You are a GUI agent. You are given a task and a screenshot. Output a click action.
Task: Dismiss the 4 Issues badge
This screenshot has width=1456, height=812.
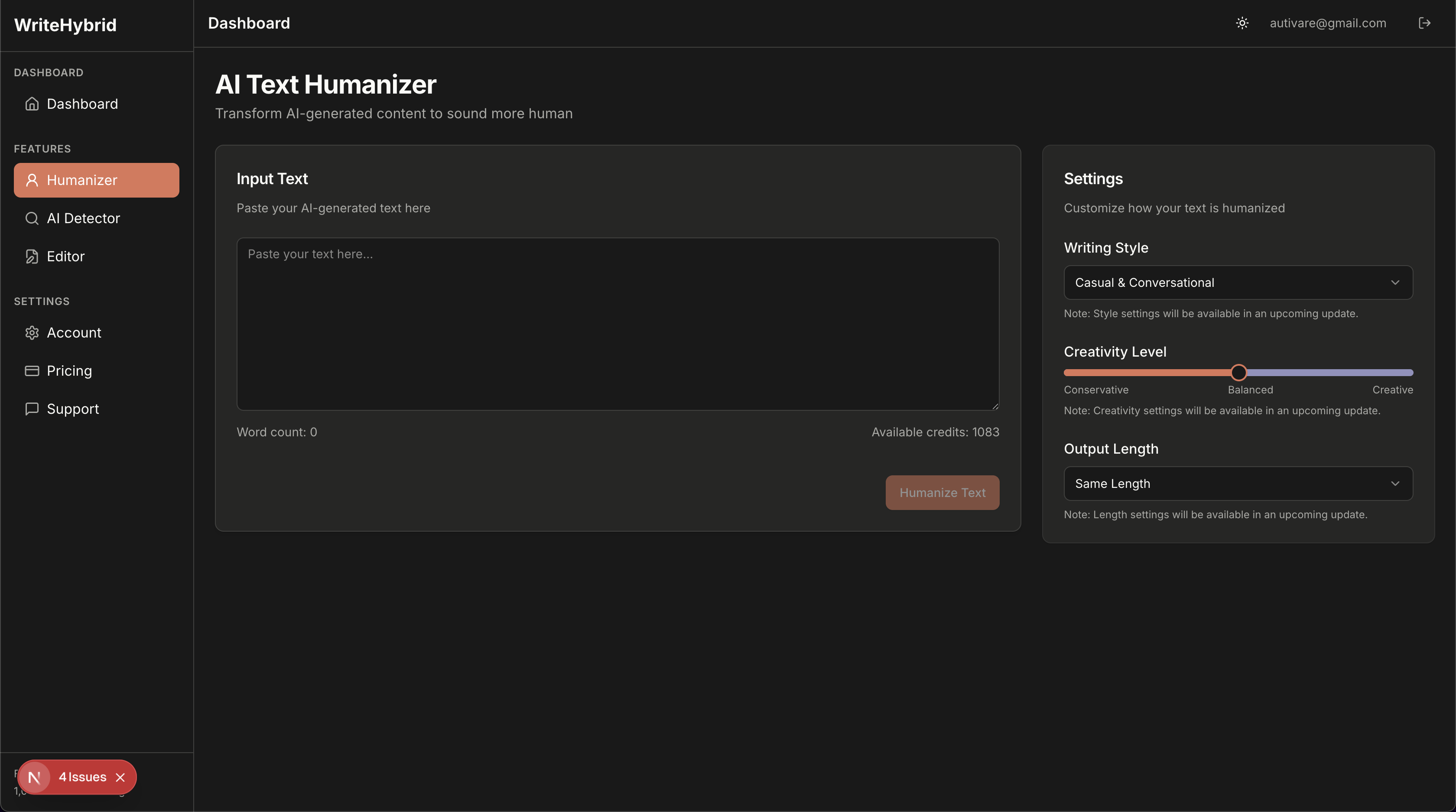pyautogui.click(x=120, y=777)
